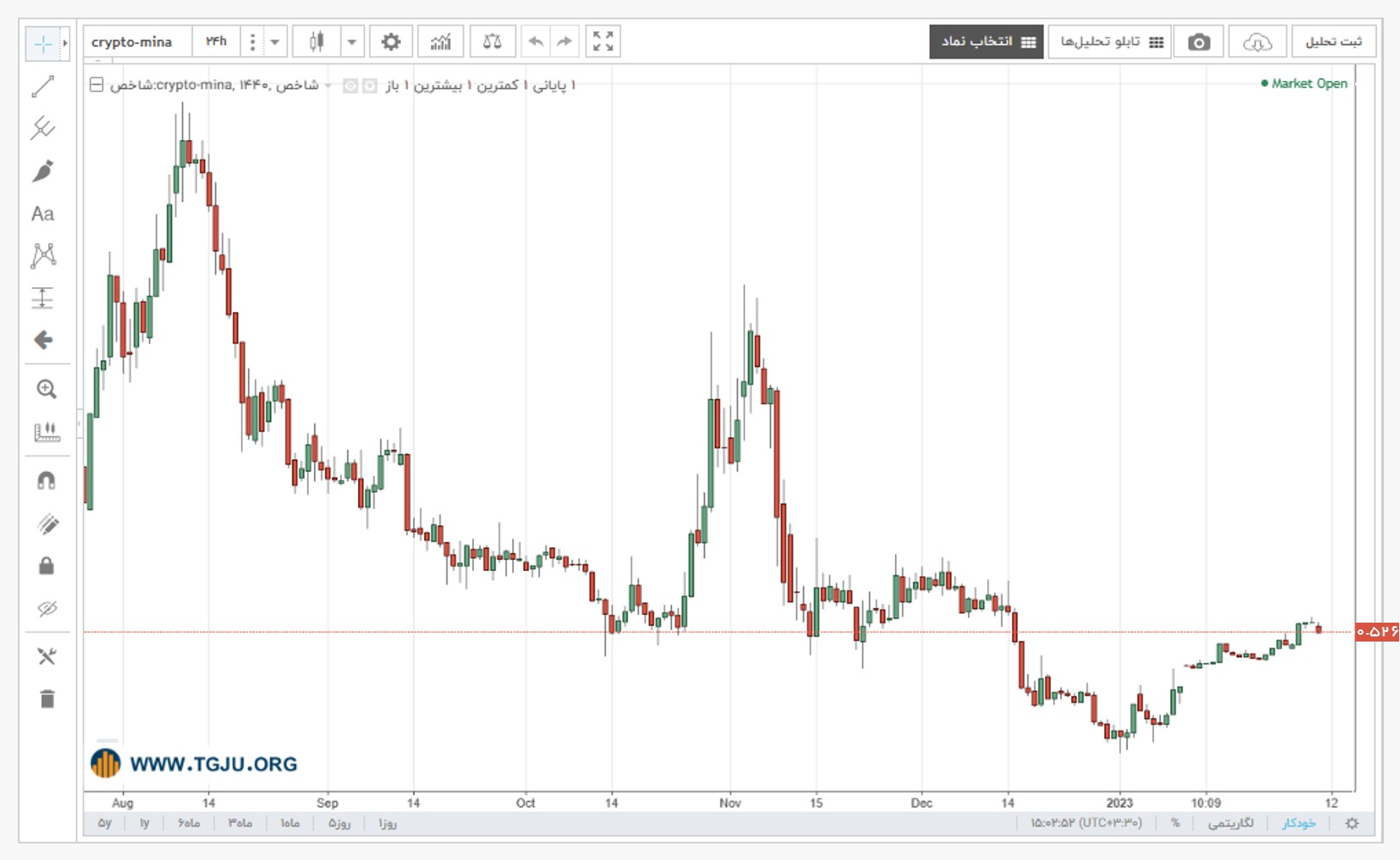The height and width of the screenshot is (860, 1400).
Task: Click the crypto-mina symbol input field
Action: pyautogui.click(x=138, y=41)
